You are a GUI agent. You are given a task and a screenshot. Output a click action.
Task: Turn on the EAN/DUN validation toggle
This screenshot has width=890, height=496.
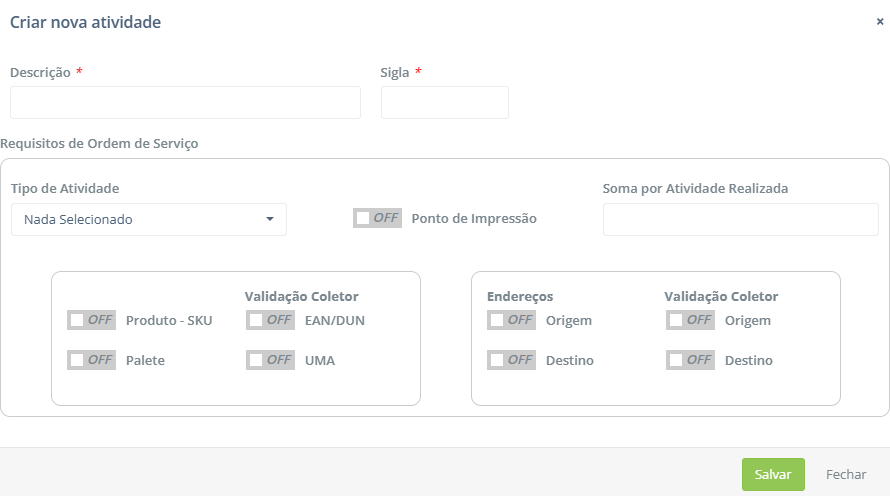tap(270, 320)
